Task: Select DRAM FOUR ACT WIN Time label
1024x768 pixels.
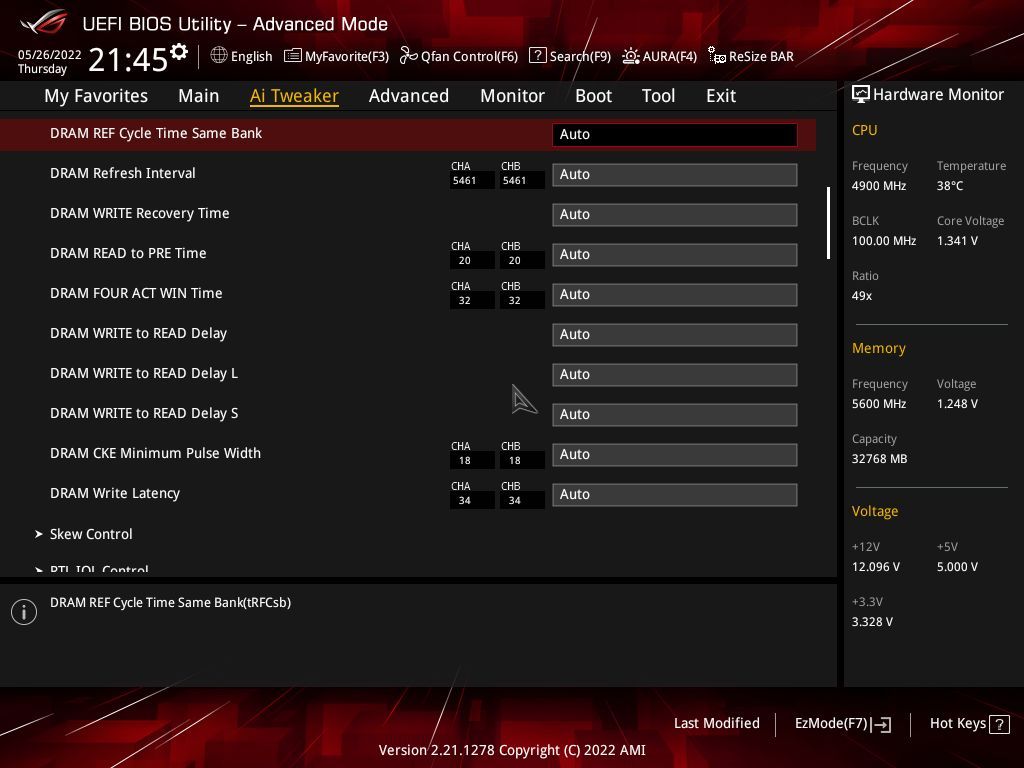Action: pyautogui.click(x=136, y=293)
